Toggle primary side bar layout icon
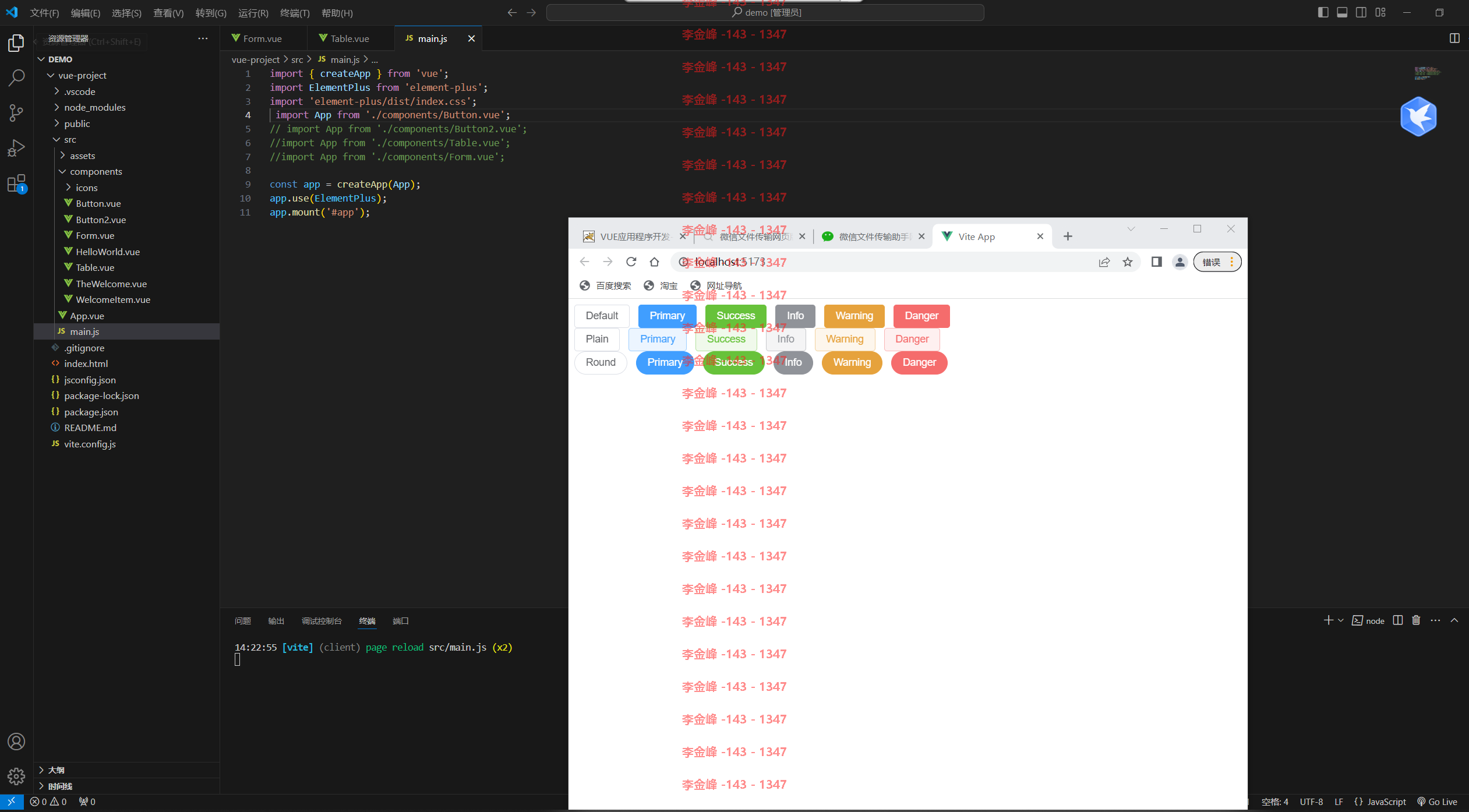The image size is (1469, 812). [1323, 13]
